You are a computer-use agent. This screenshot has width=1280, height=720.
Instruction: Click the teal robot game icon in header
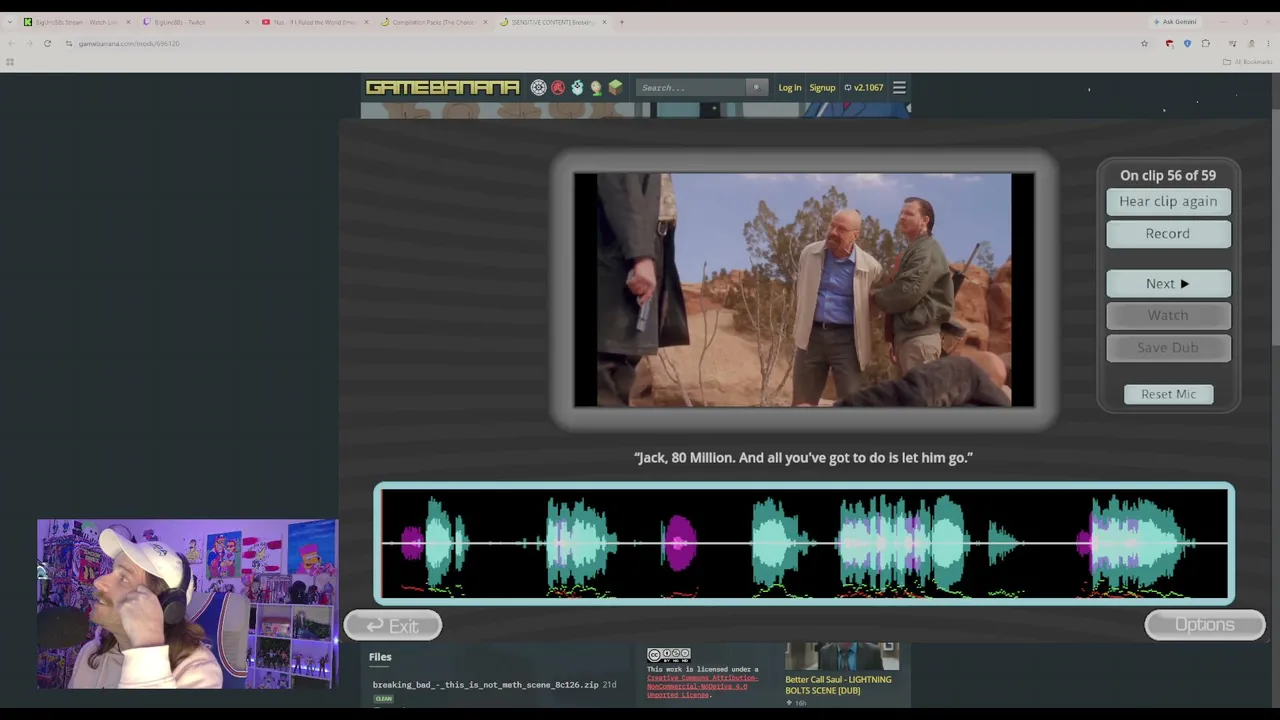(x=577, y=88)
